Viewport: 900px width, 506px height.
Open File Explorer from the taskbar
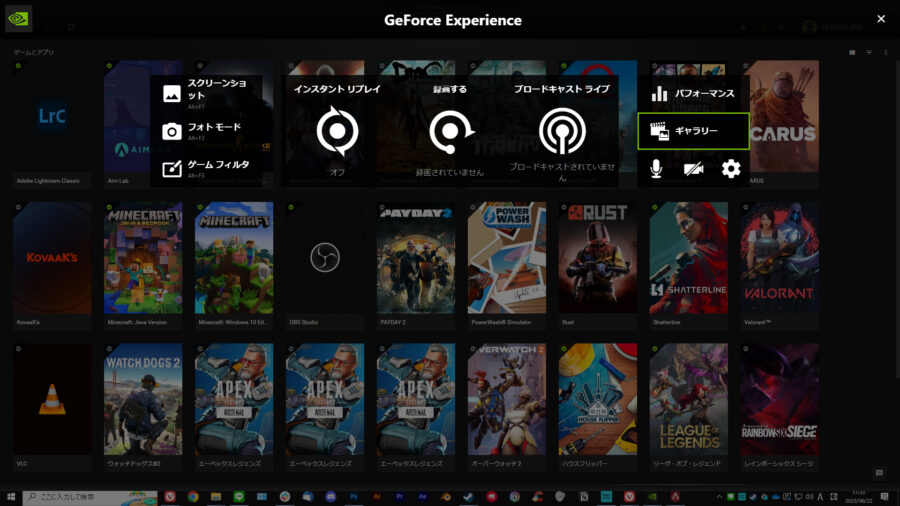pos(216,497)
